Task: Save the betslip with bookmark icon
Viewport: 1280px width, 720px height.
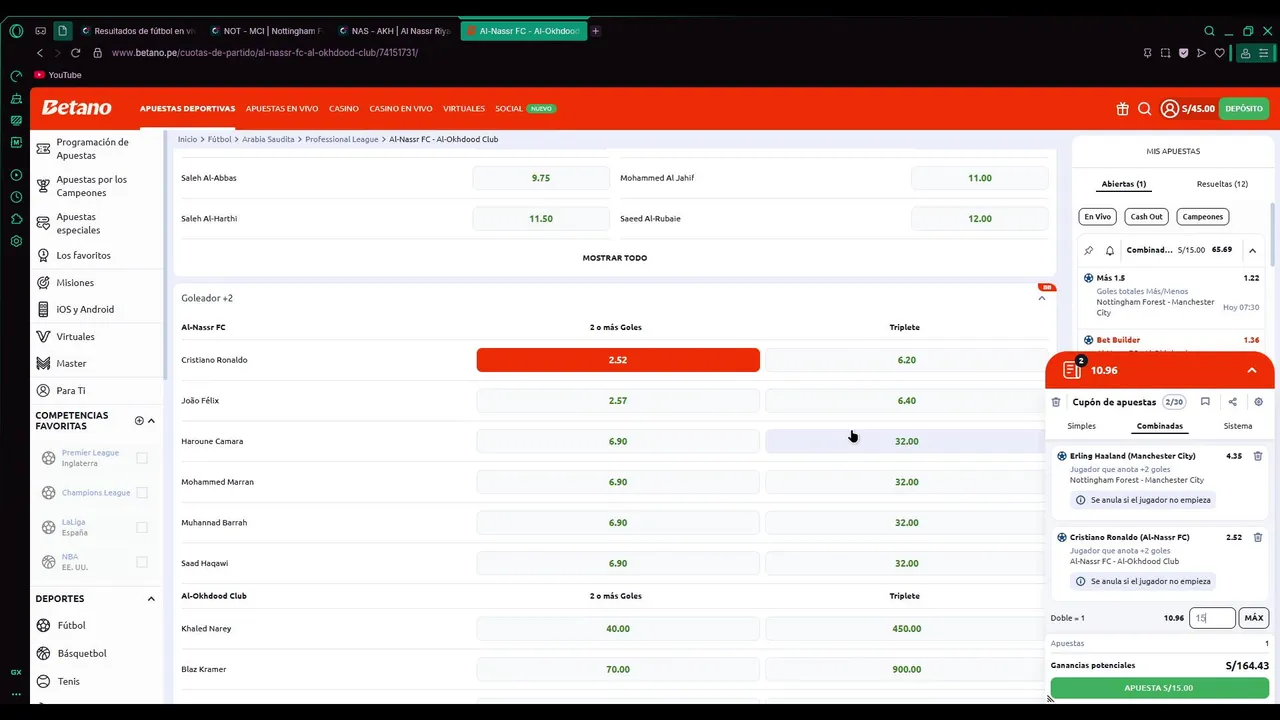Action: pyautogui.click(x=1205, y=402)
